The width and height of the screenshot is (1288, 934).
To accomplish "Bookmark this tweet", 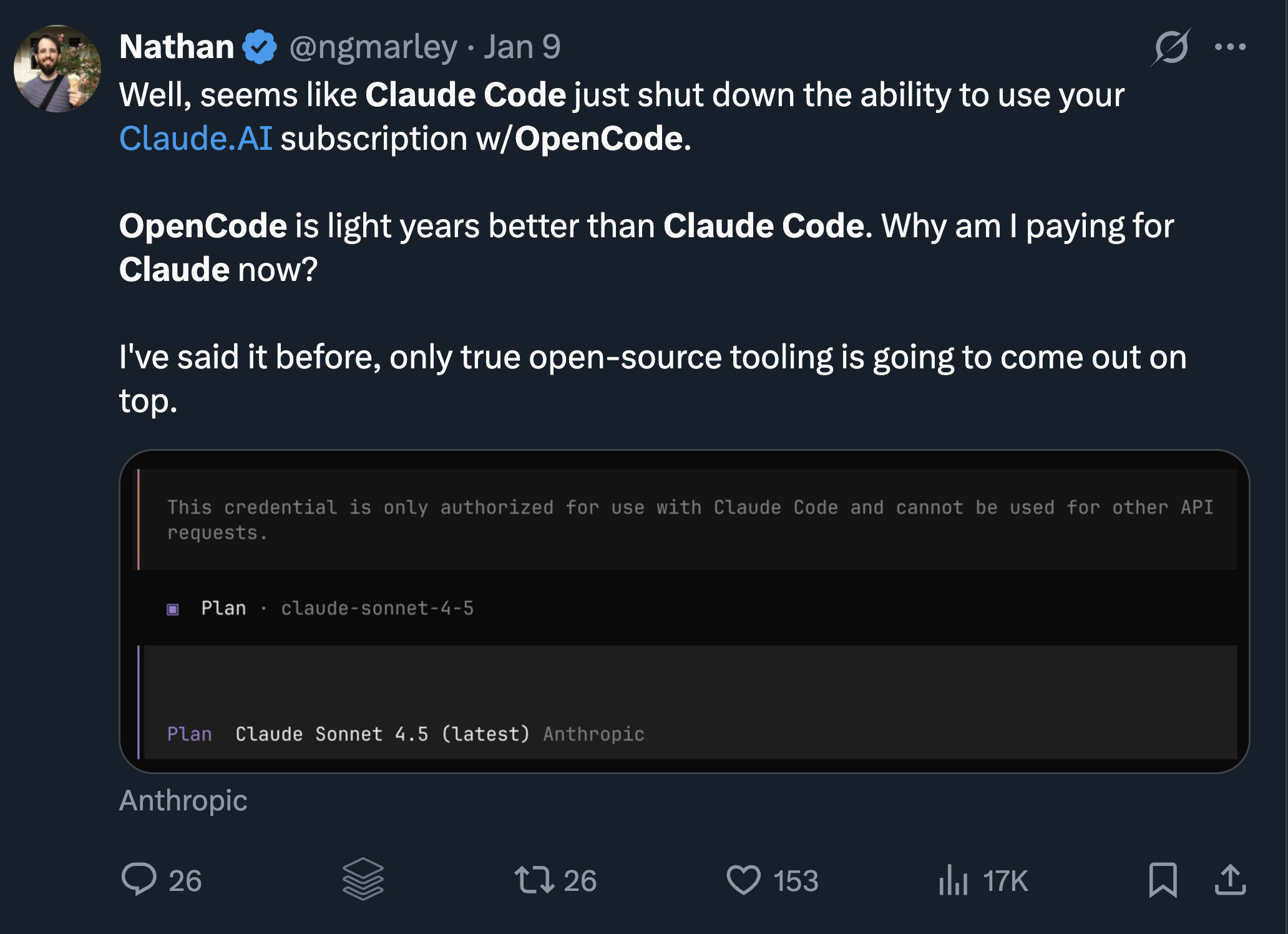I will click(1163, 880).
